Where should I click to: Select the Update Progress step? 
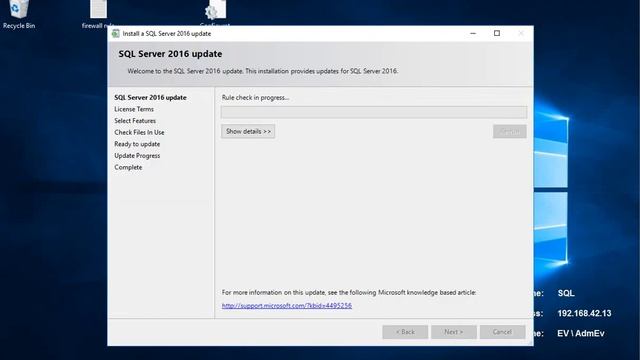point(137,156)
